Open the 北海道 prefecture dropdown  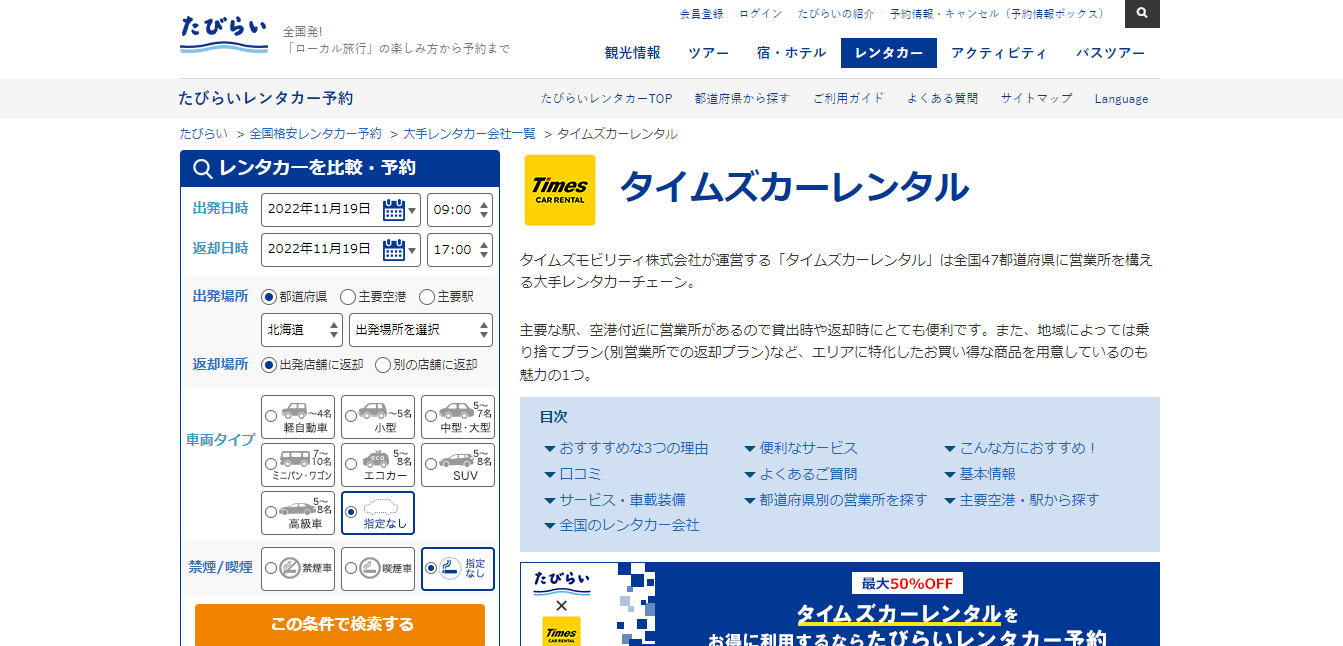pyautogui.click(x=302, y=330)
